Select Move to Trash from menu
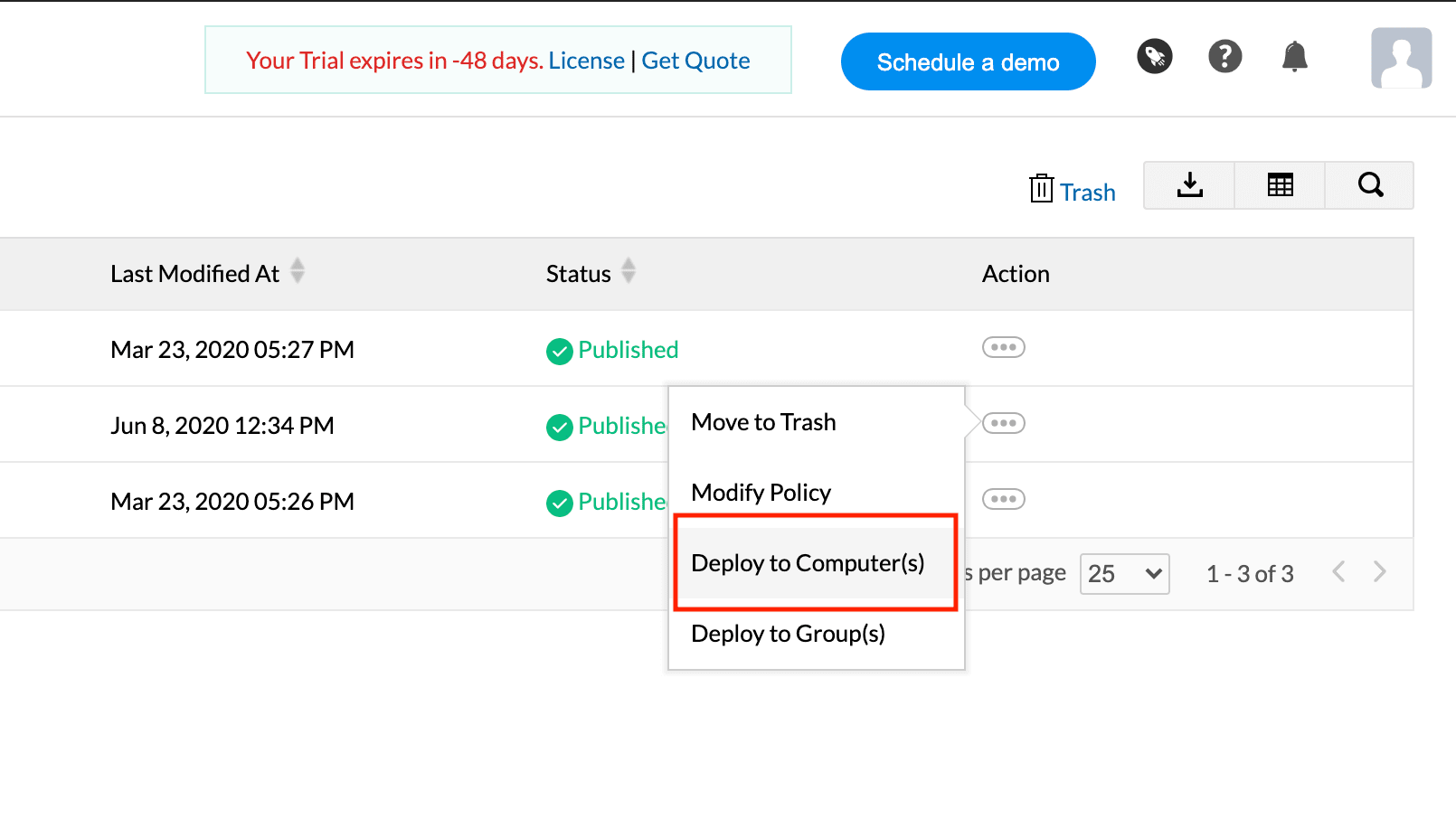This screenshot has height=819, width=1456. (x=763, y=422)
